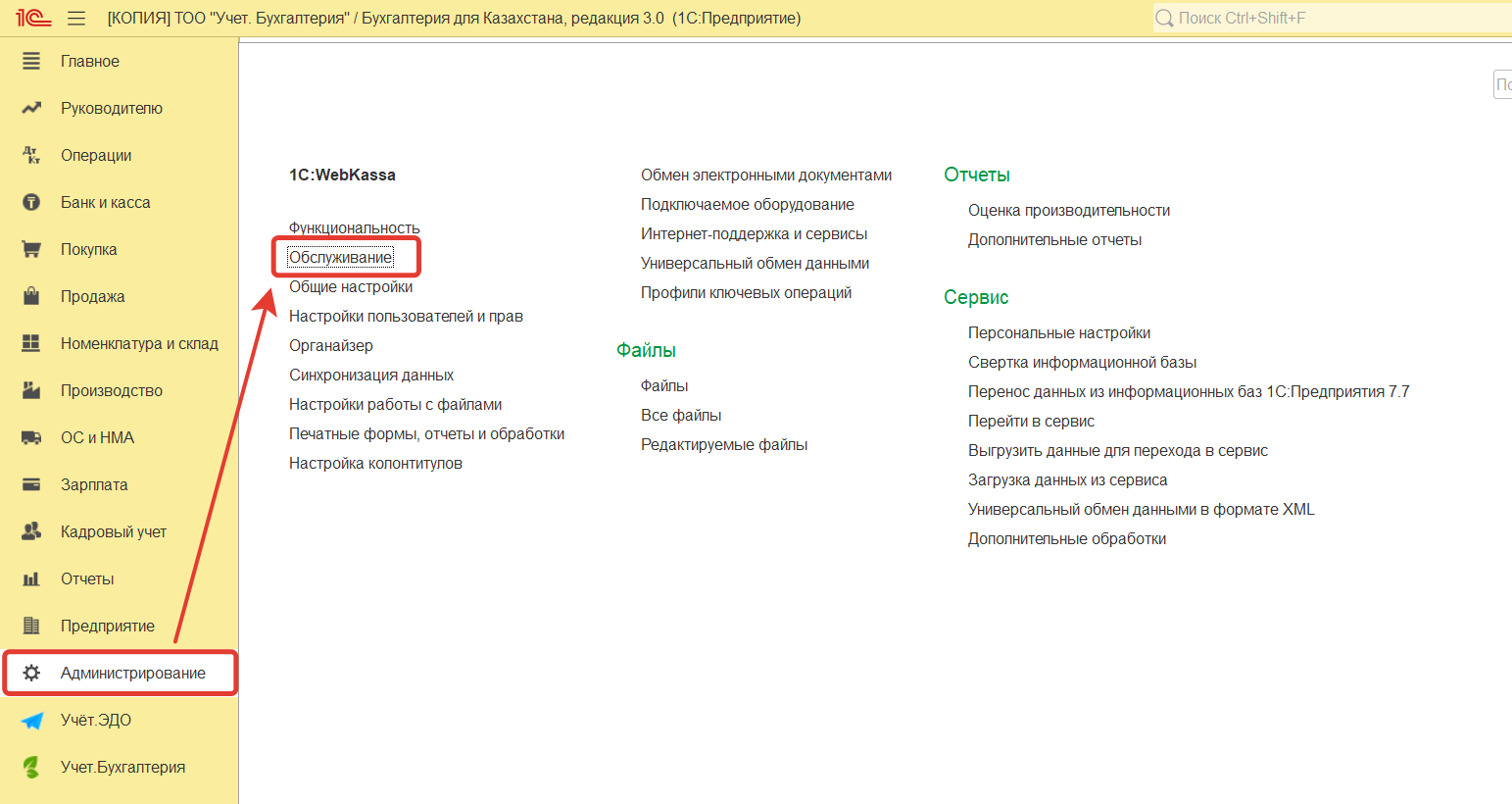Open Общие настройки
Viewport: 1512px width, 804px height.
351,286
